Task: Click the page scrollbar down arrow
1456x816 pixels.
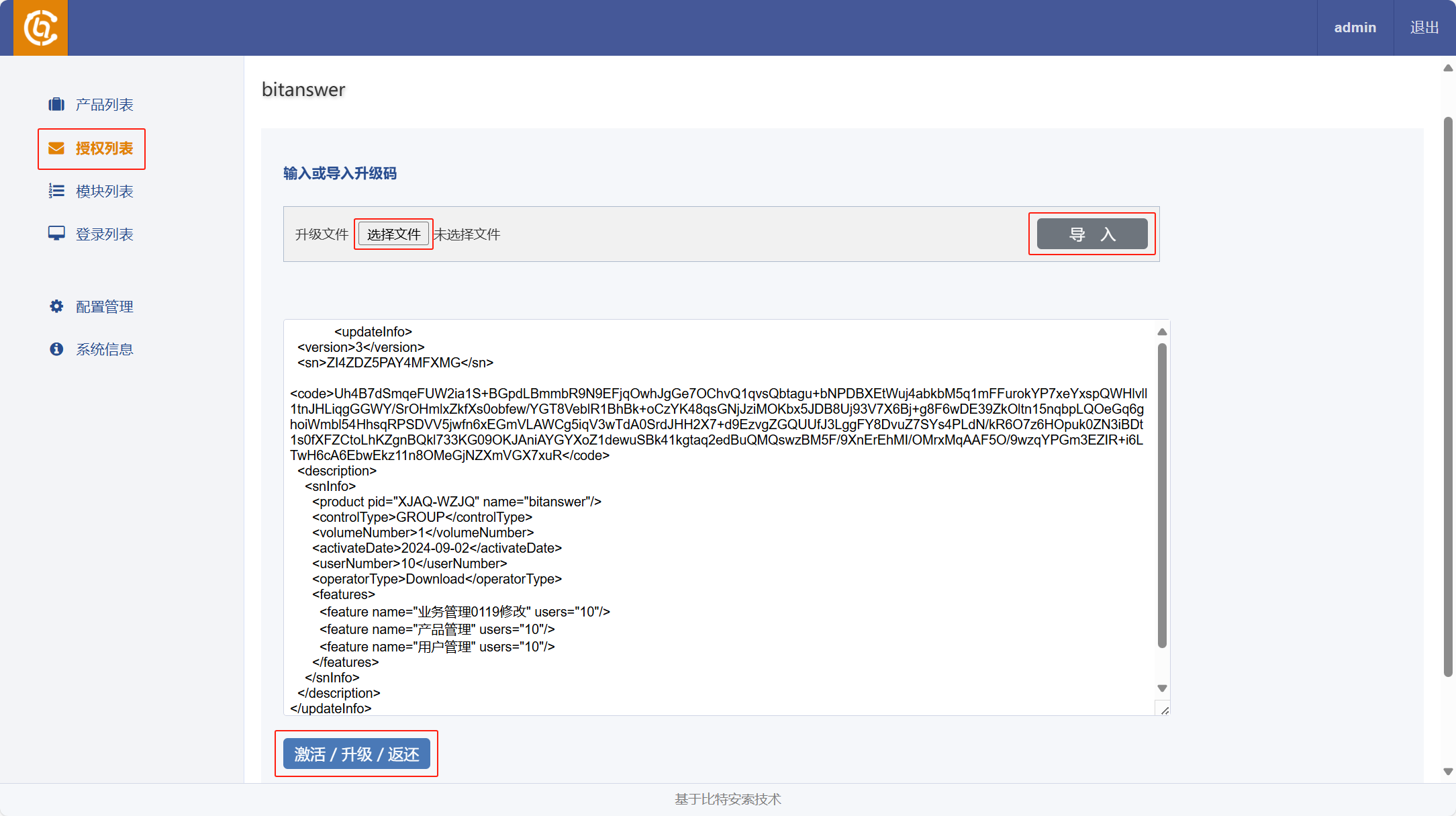Action: tap(1448, 772)
